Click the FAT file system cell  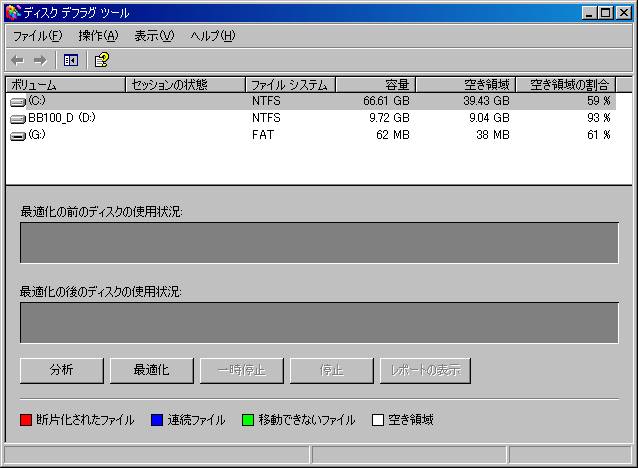(263, 135)
